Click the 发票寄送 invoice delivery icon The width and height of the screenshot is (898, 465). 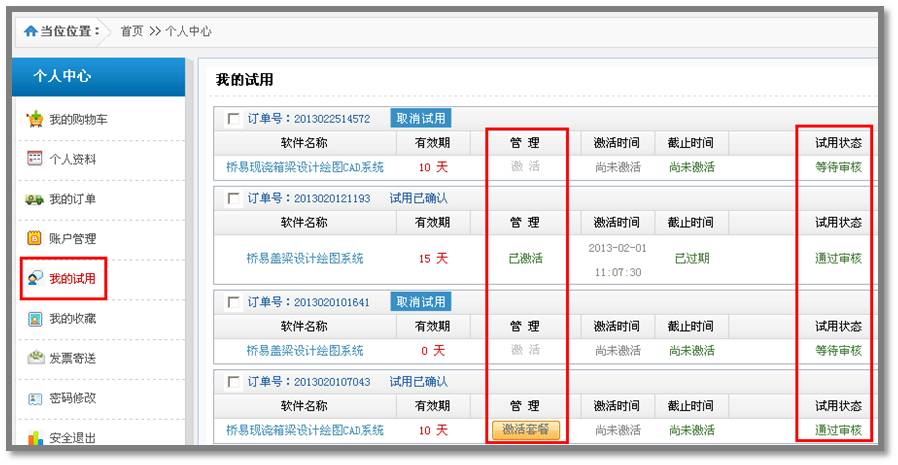click(35, 358)
